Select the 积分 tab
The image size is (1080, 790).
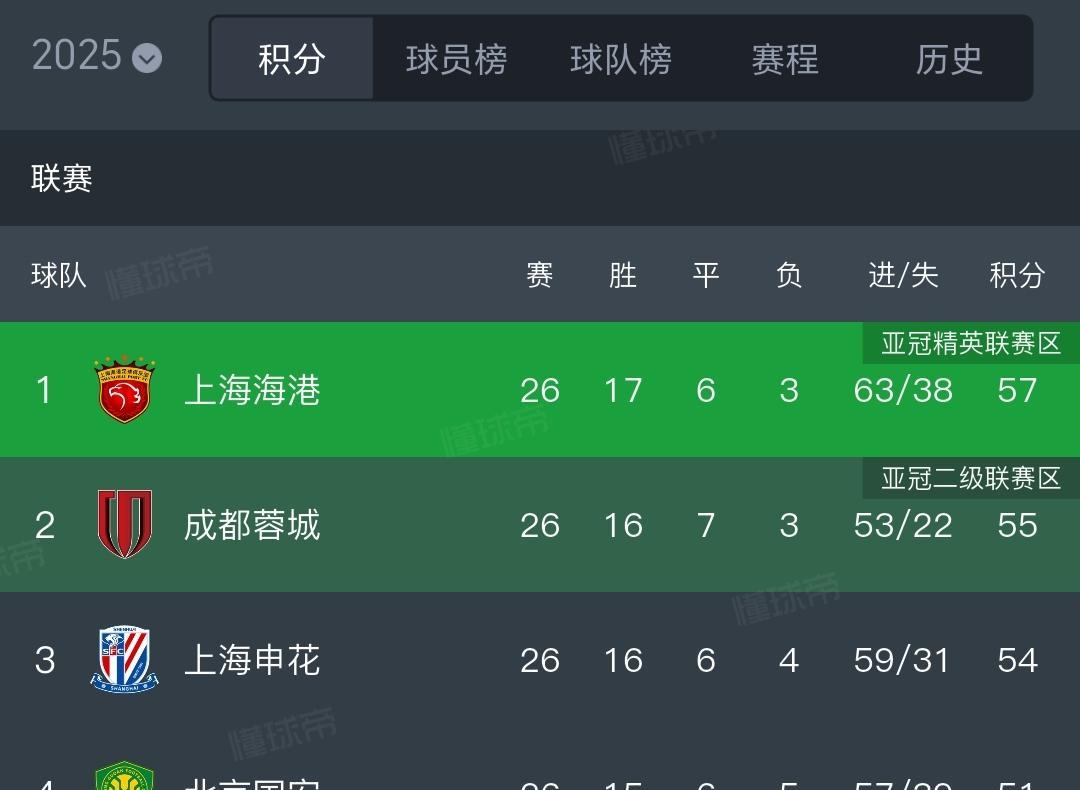[x=292, y=59]
